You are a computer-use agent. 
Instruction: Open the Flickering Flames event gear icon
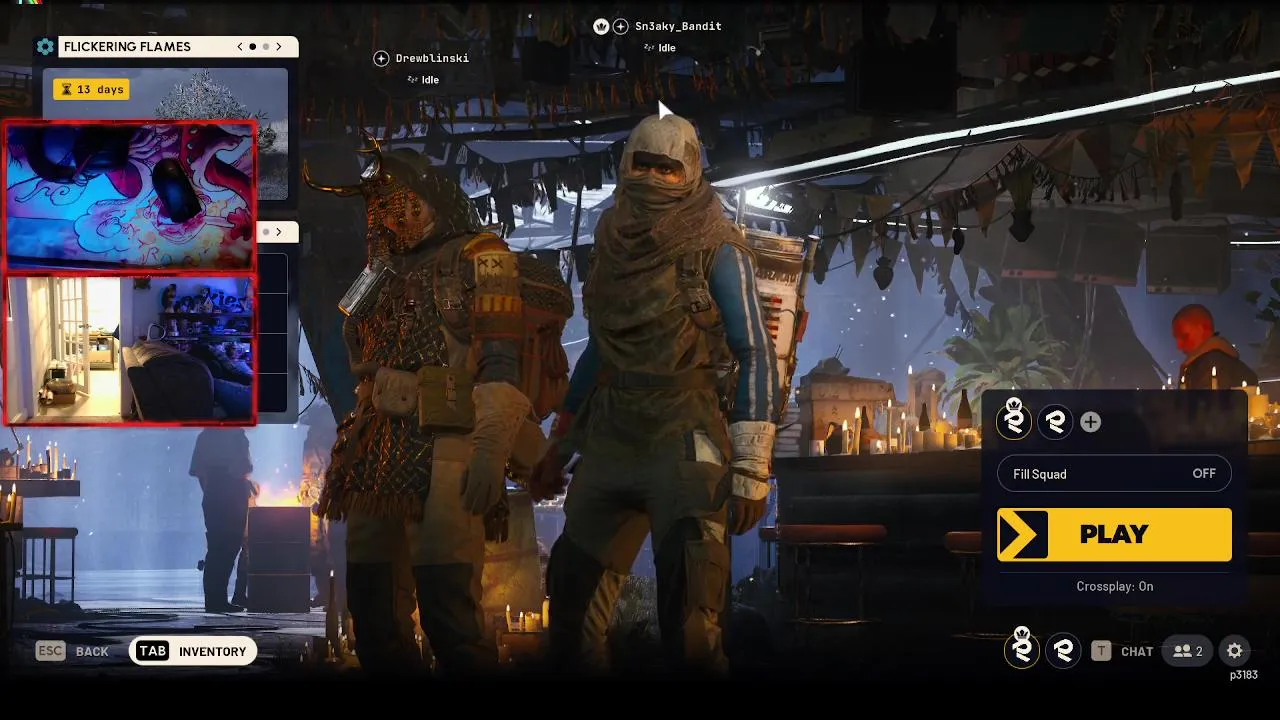click(45, 47)
